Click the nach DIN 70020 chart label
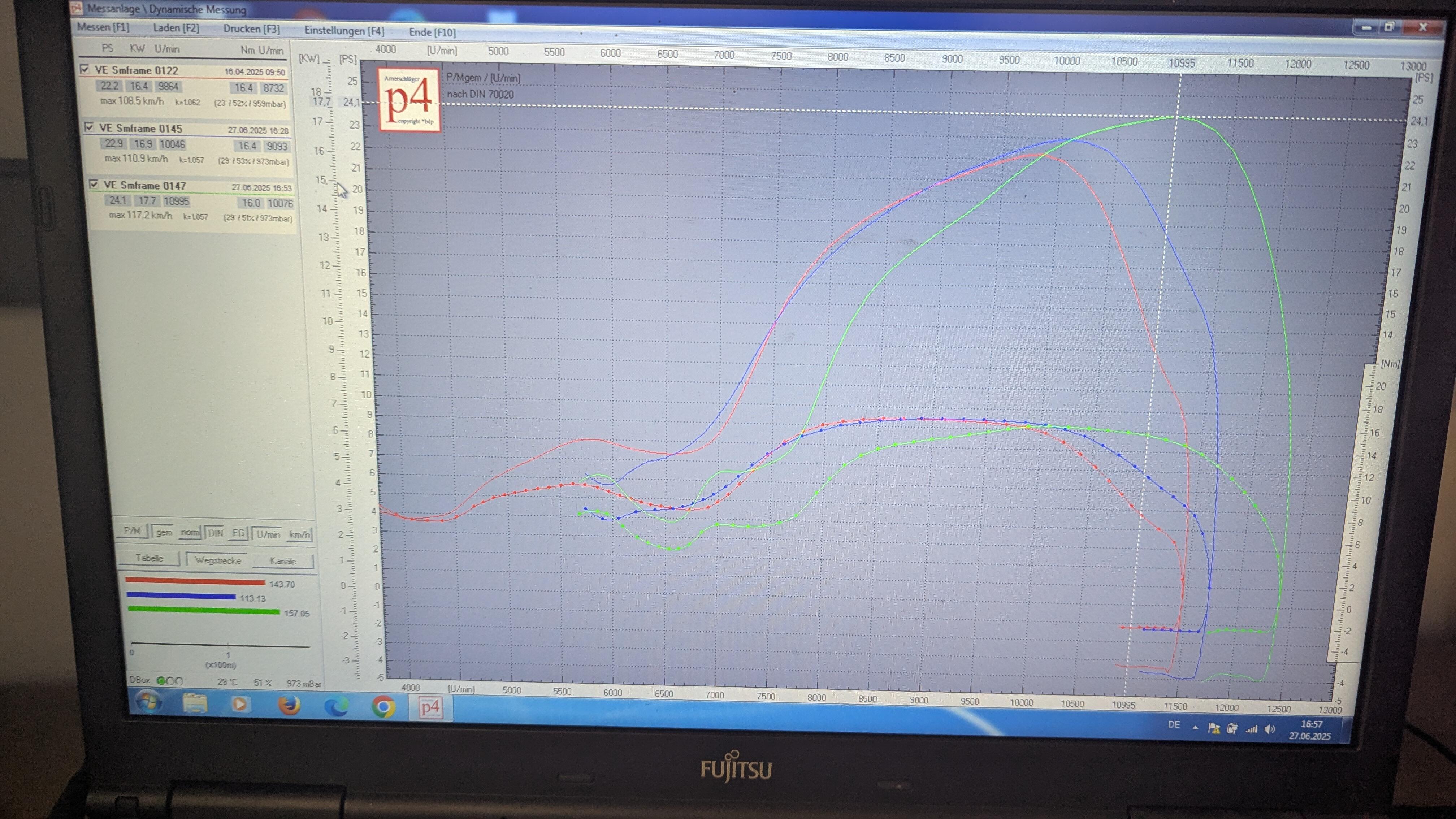 (480, 94)
